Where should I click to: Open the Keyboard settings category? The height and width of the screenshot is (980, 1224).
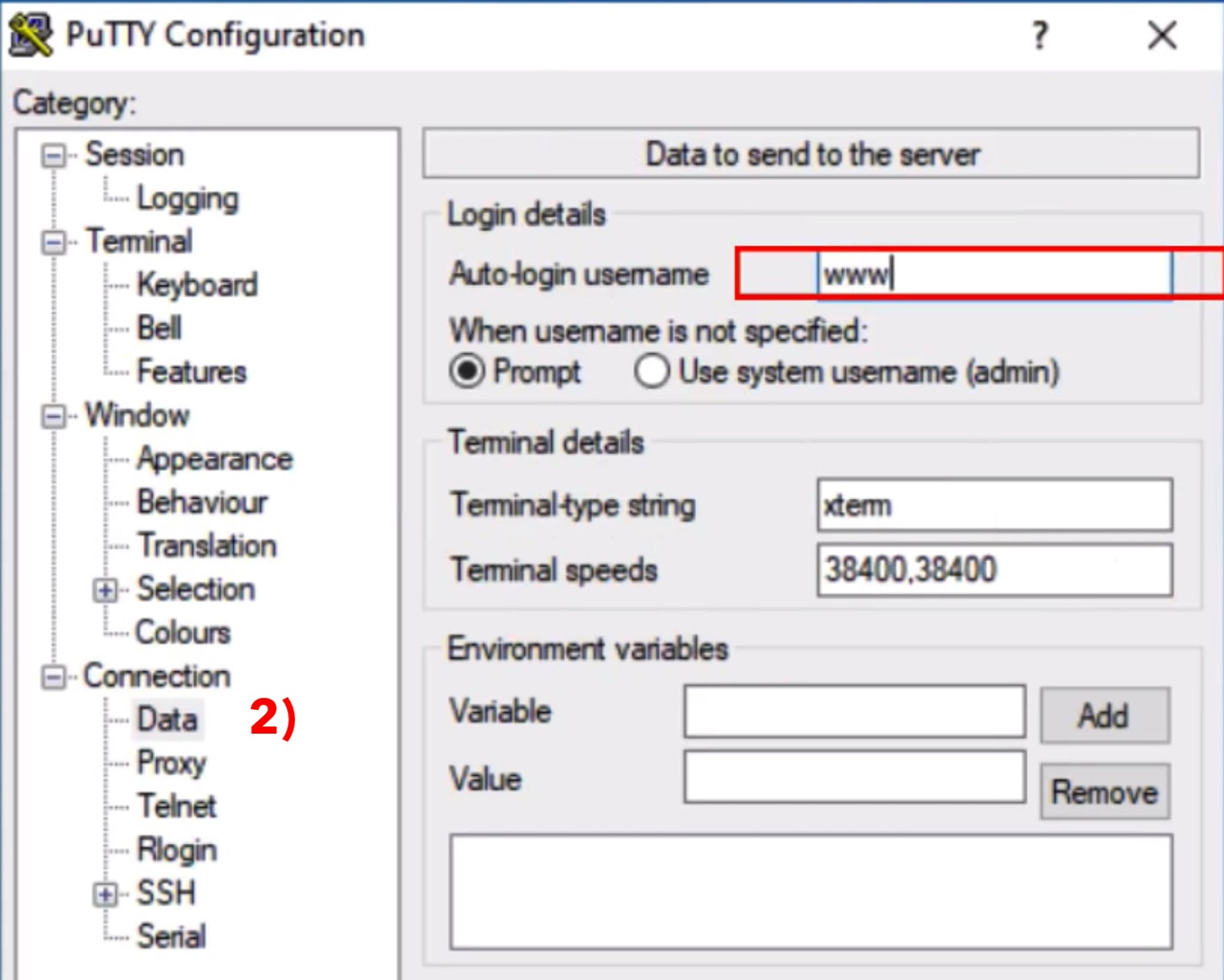[x=197, y=285]
